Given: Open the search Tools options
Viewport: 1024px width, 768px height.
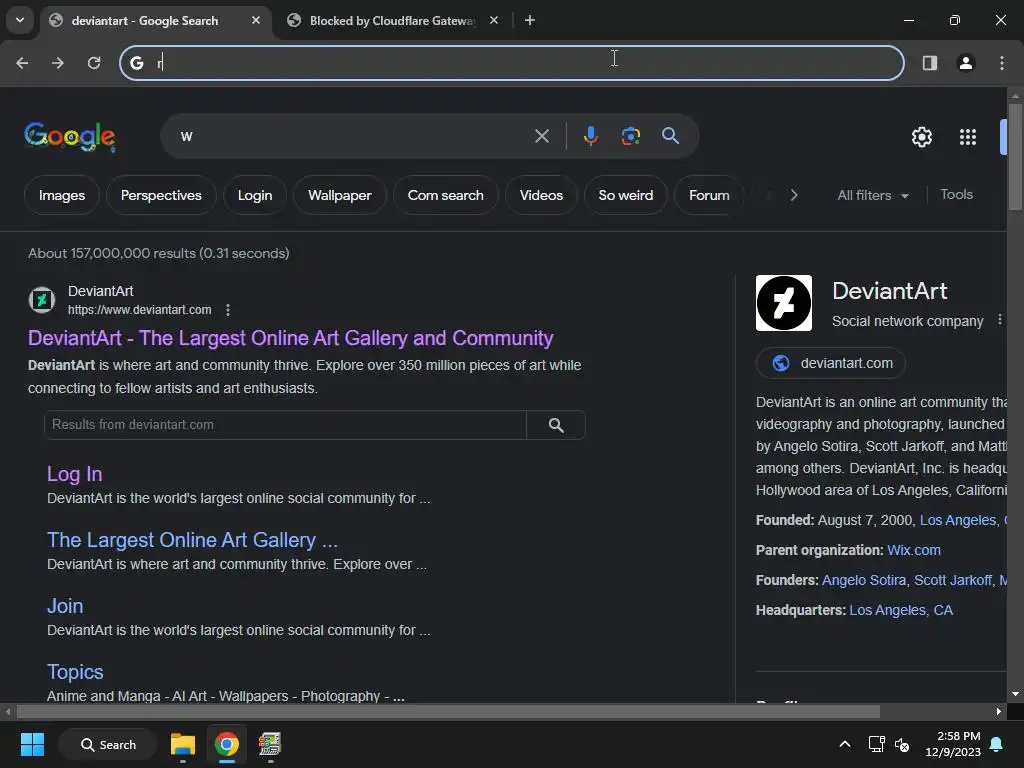Looking at the screenshot, I should 956,195.
